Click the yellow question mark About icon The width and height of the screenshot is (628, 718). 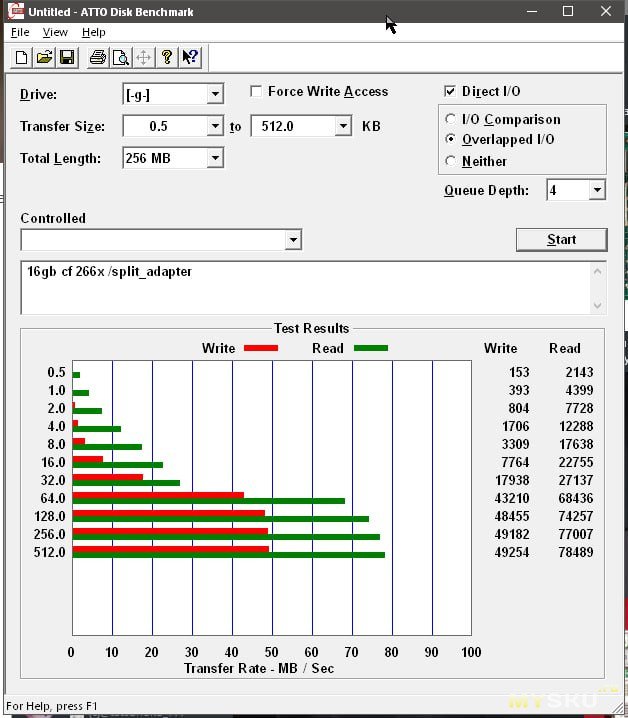pos(167,57)
